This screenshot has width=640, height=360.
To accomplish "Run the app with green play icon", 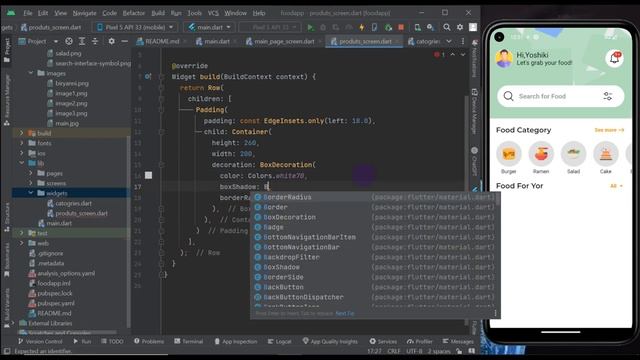I will (x=310, y=27).
